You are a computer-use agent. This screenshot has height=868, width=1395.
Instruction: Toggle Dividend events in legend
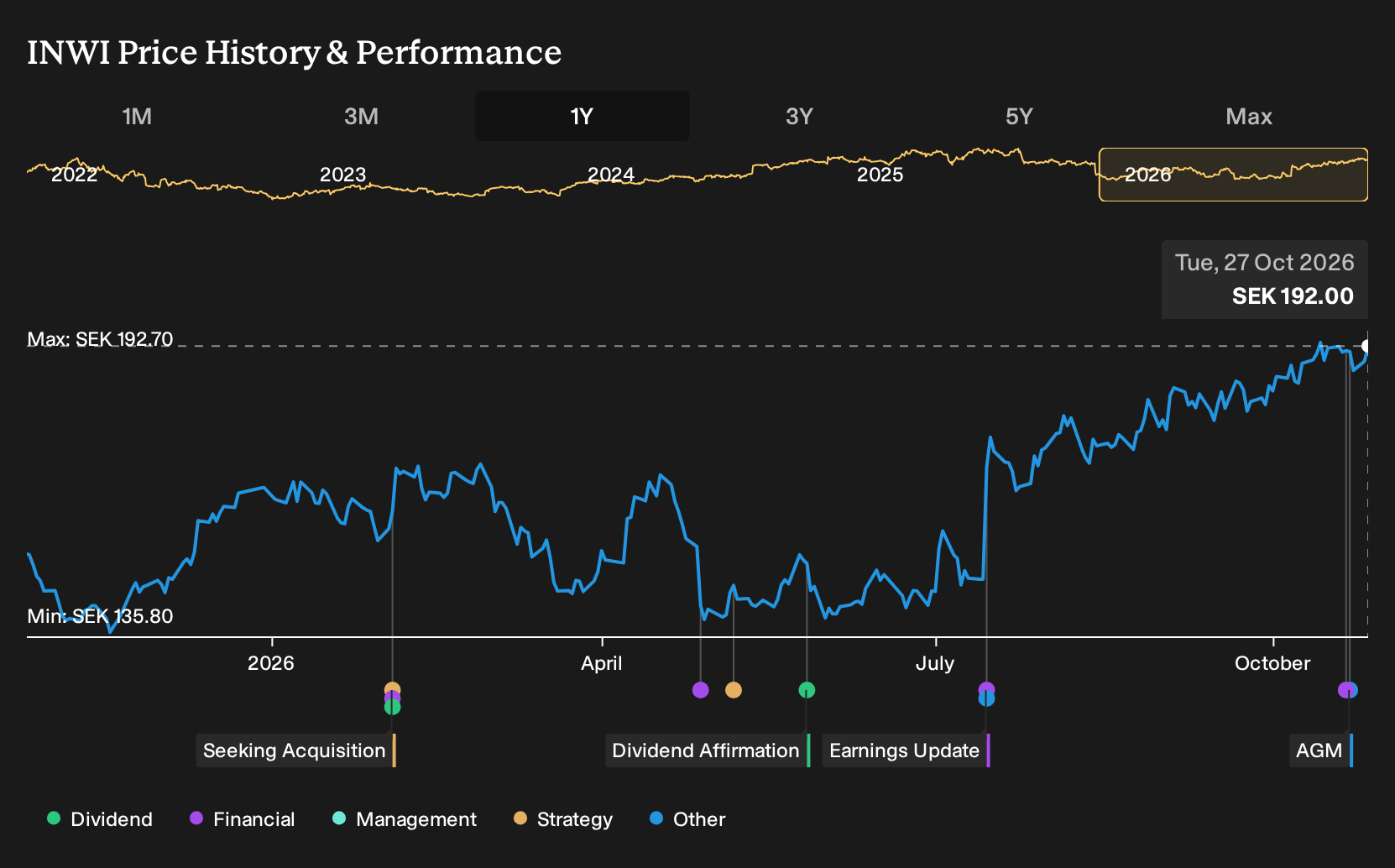[100, 819]
